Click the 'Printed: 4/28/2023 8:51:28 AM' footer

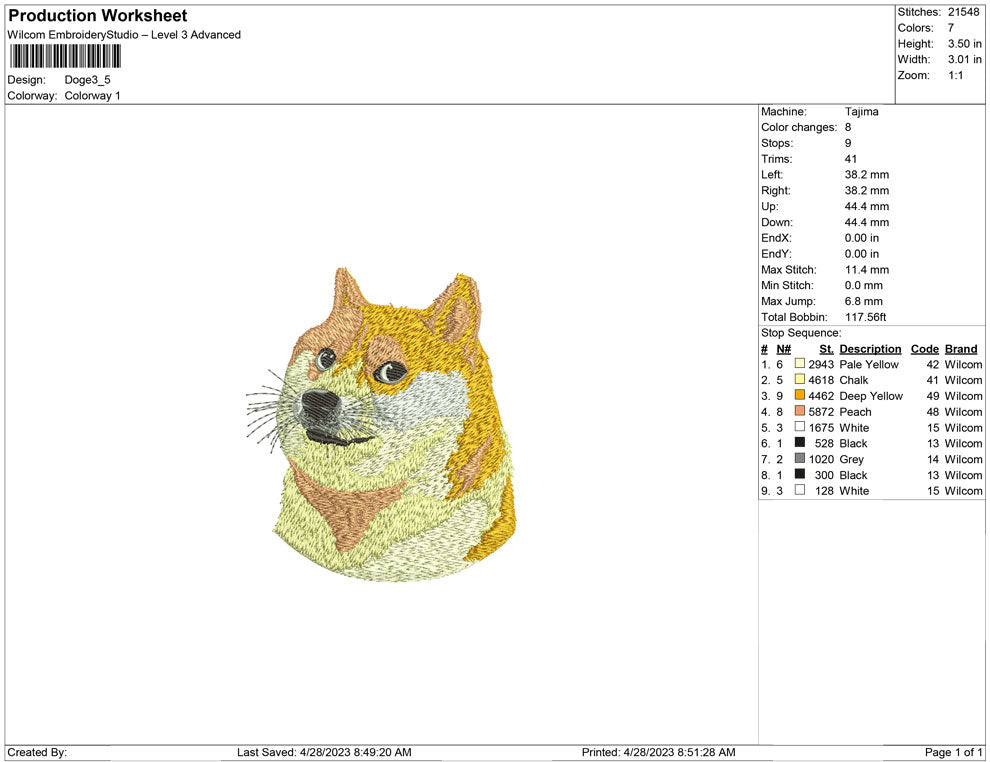click(x=659, y=752)
